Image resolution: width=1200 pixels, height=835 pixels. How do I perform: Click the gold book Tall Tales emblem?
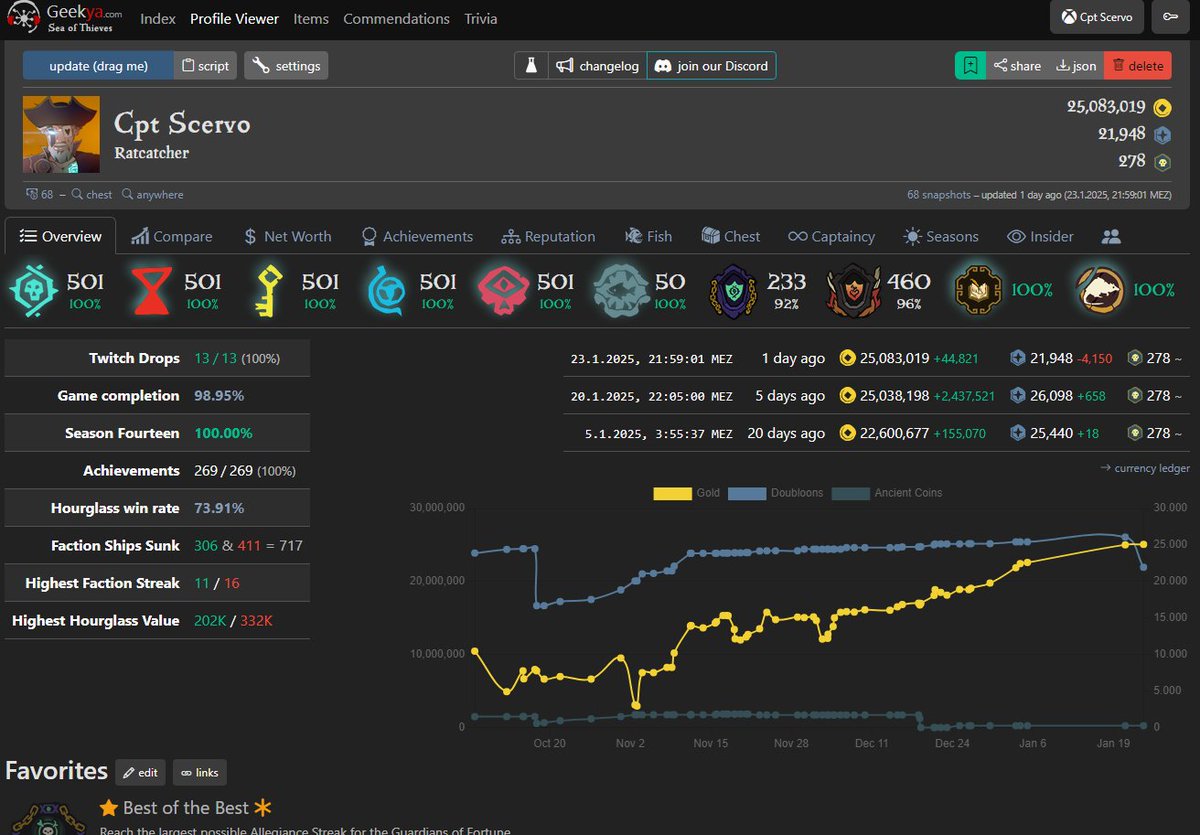pos(977,290)
